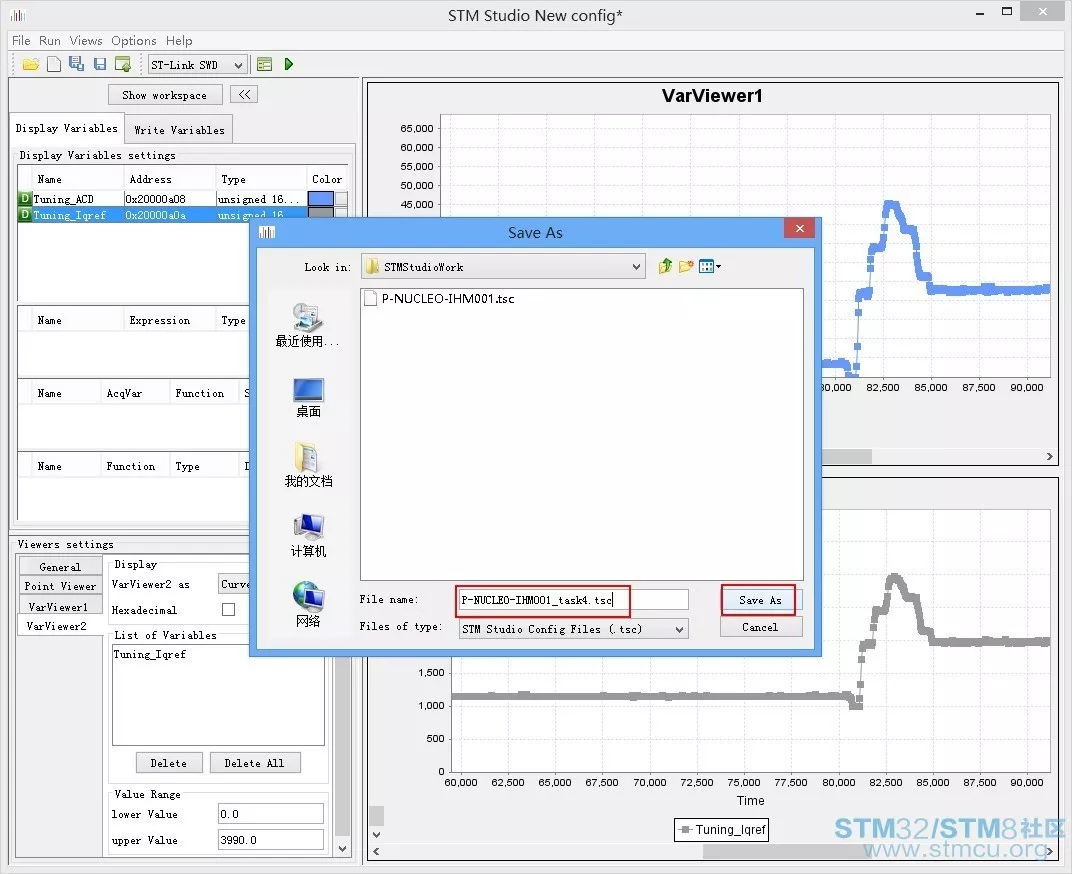Viewport: 1072px width, 874px height.
Task: Open the Options menu
Action: click(133, 40)
